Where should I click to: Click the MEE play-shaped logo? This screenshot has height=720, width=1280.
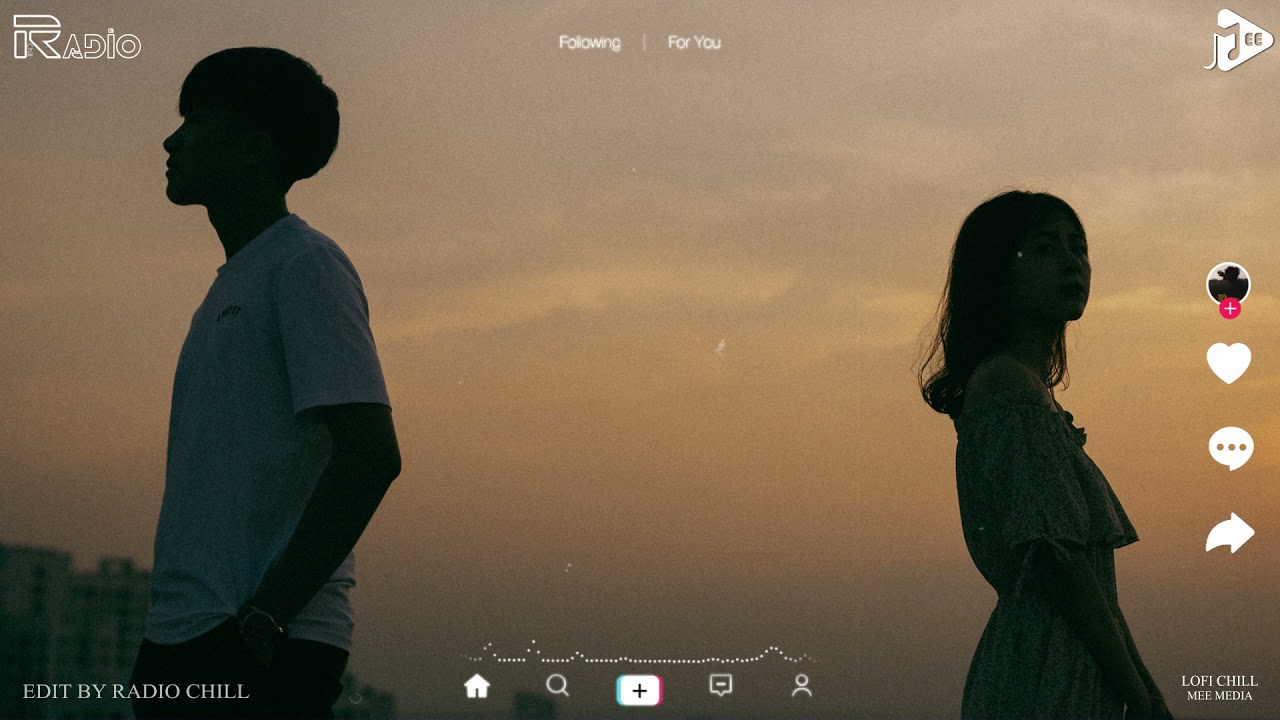[1238, 40]
